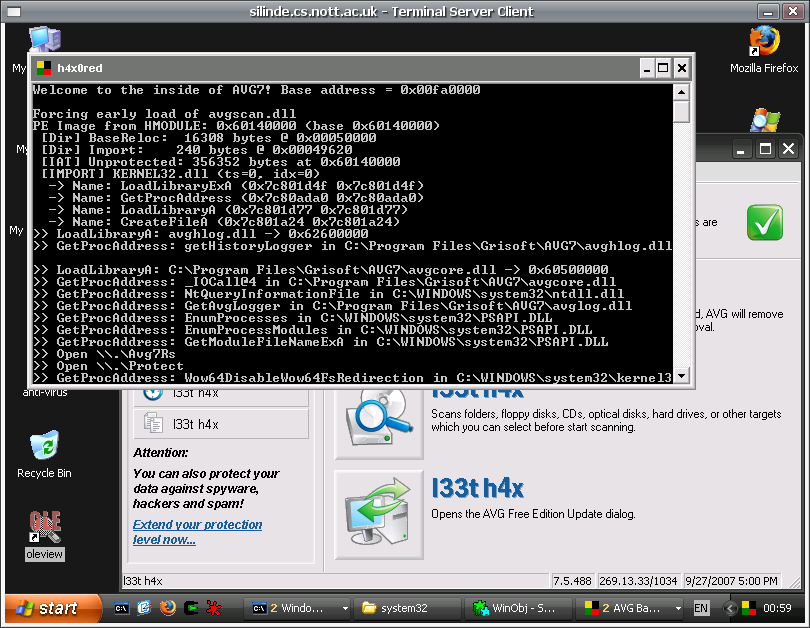Expand hidden system tray icons
Viewport: 810px width, 628px height.
(x=730, y=608)
